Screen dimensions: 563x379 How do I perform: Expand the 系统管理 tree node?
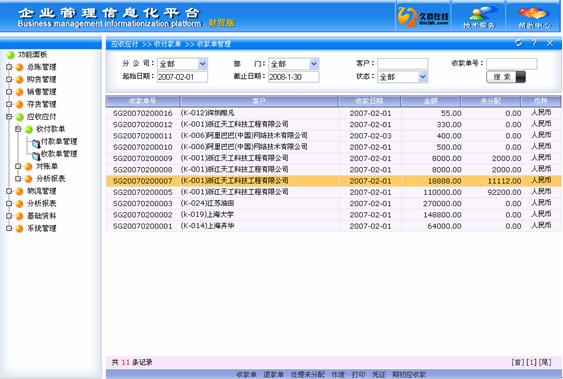pyautogui.click(x=9, y=228)
